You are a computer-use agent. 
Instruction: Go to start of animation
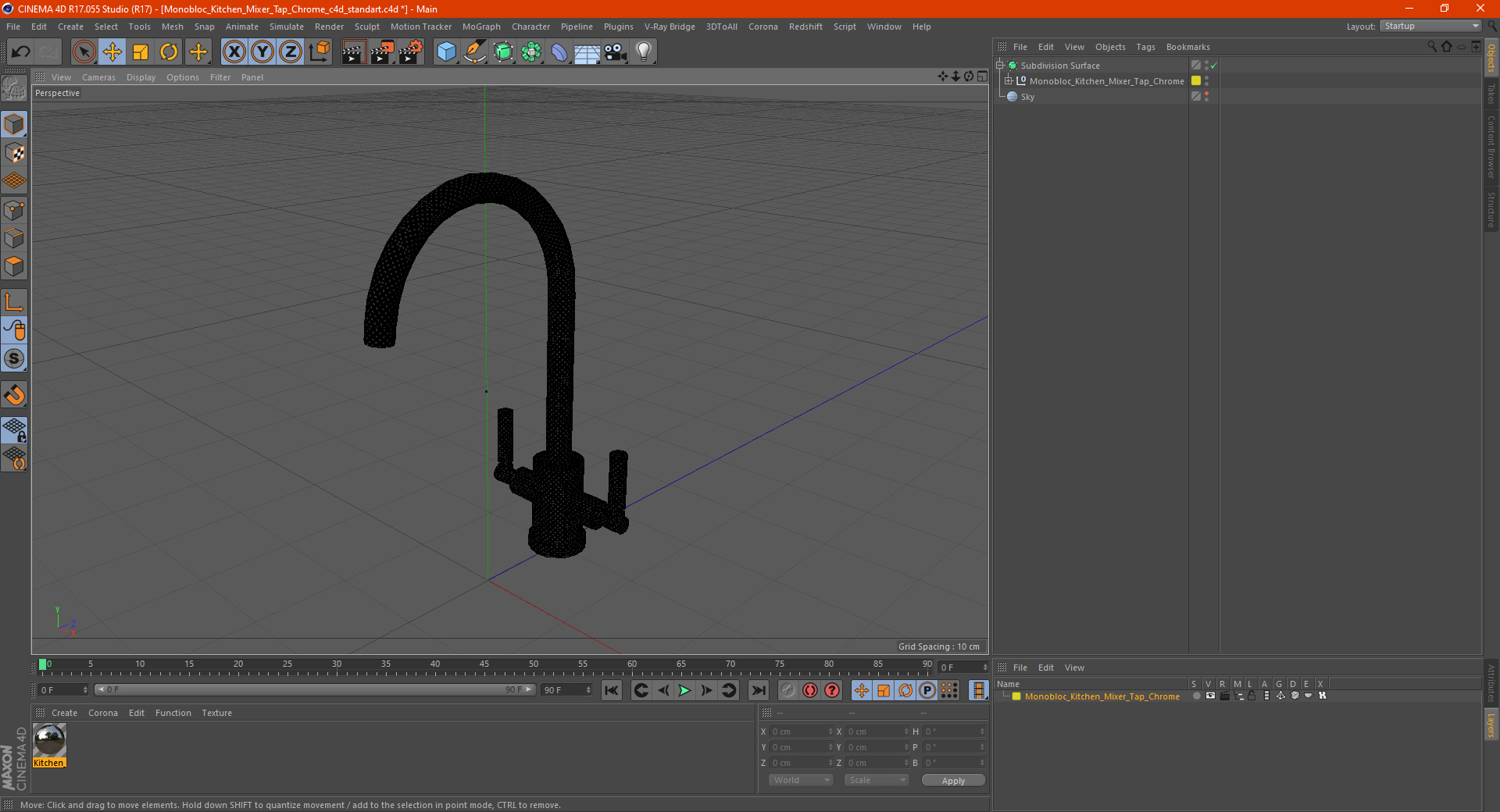(x=612, y=690)
